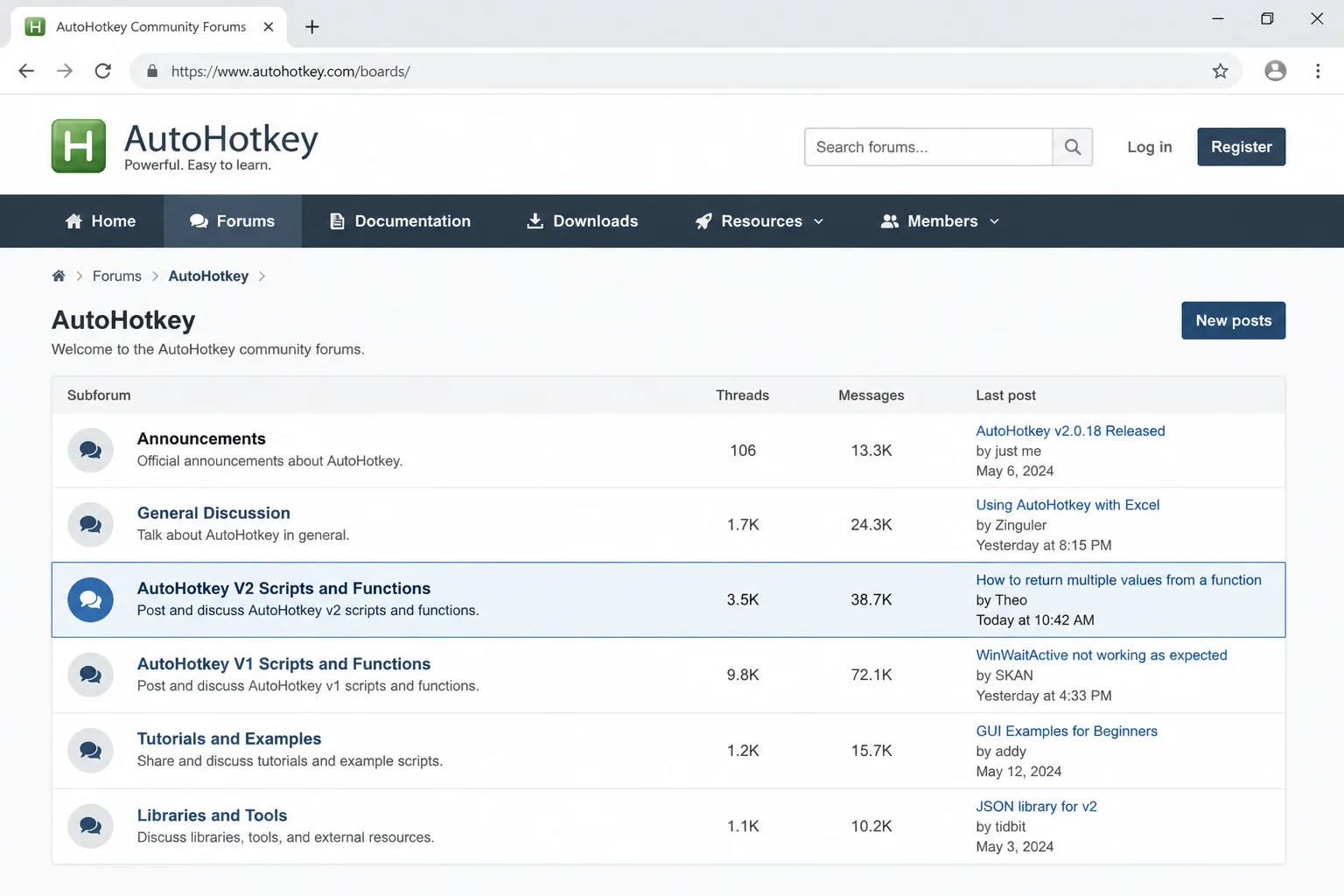Reload the page with refresh icon

(x=103, y=71)
